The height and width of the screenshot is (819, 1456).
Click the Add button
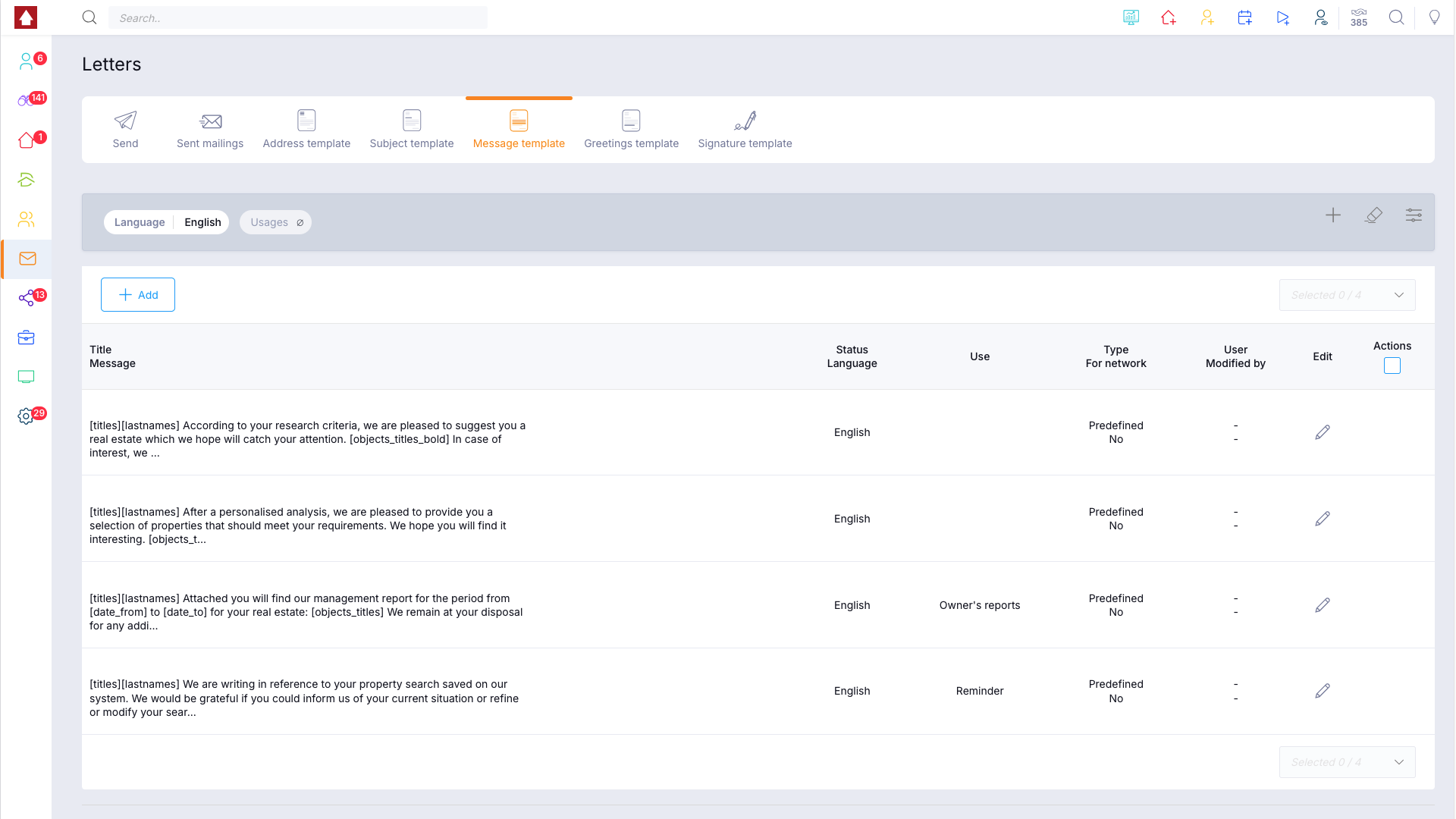pyautogui.click(x=138, y=294)
